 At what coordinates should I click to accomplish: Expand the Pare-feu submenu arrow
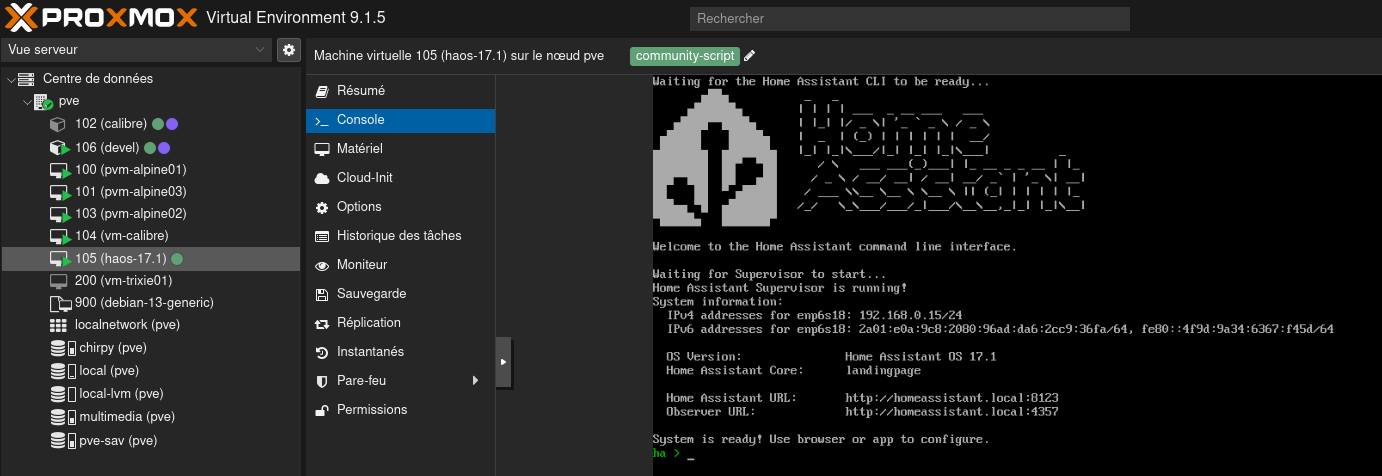475,381
